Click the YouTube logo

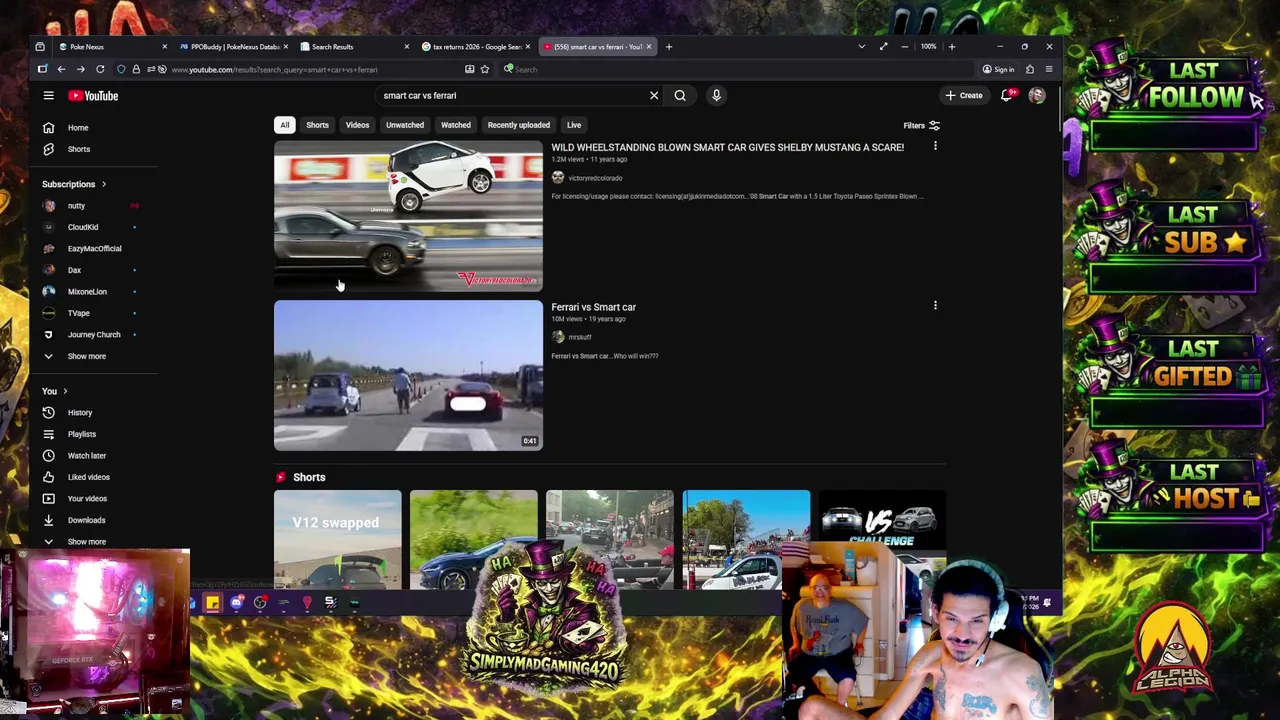tap(93, 96)
